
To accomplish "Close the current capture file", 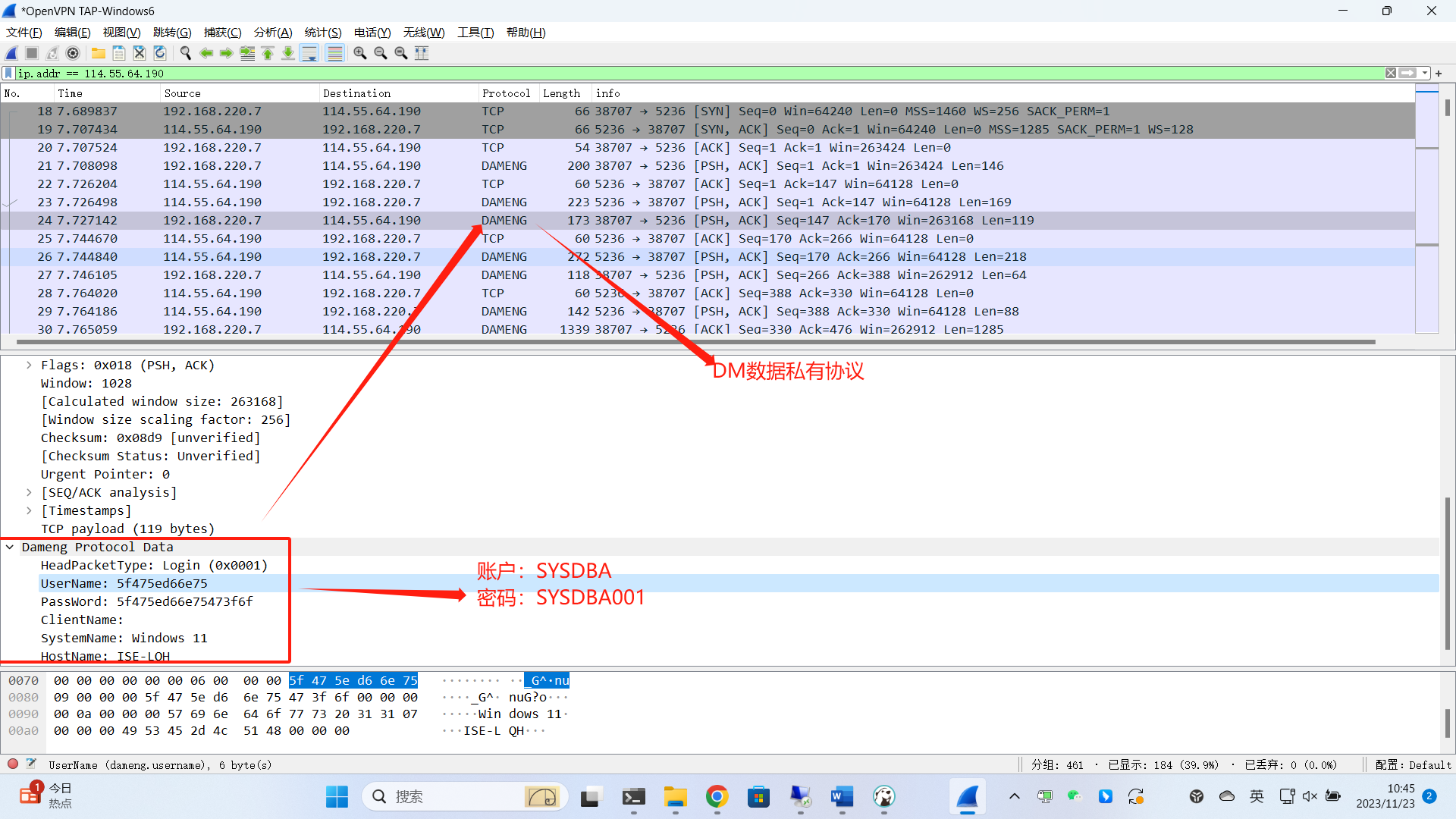I will pos(140,53).
